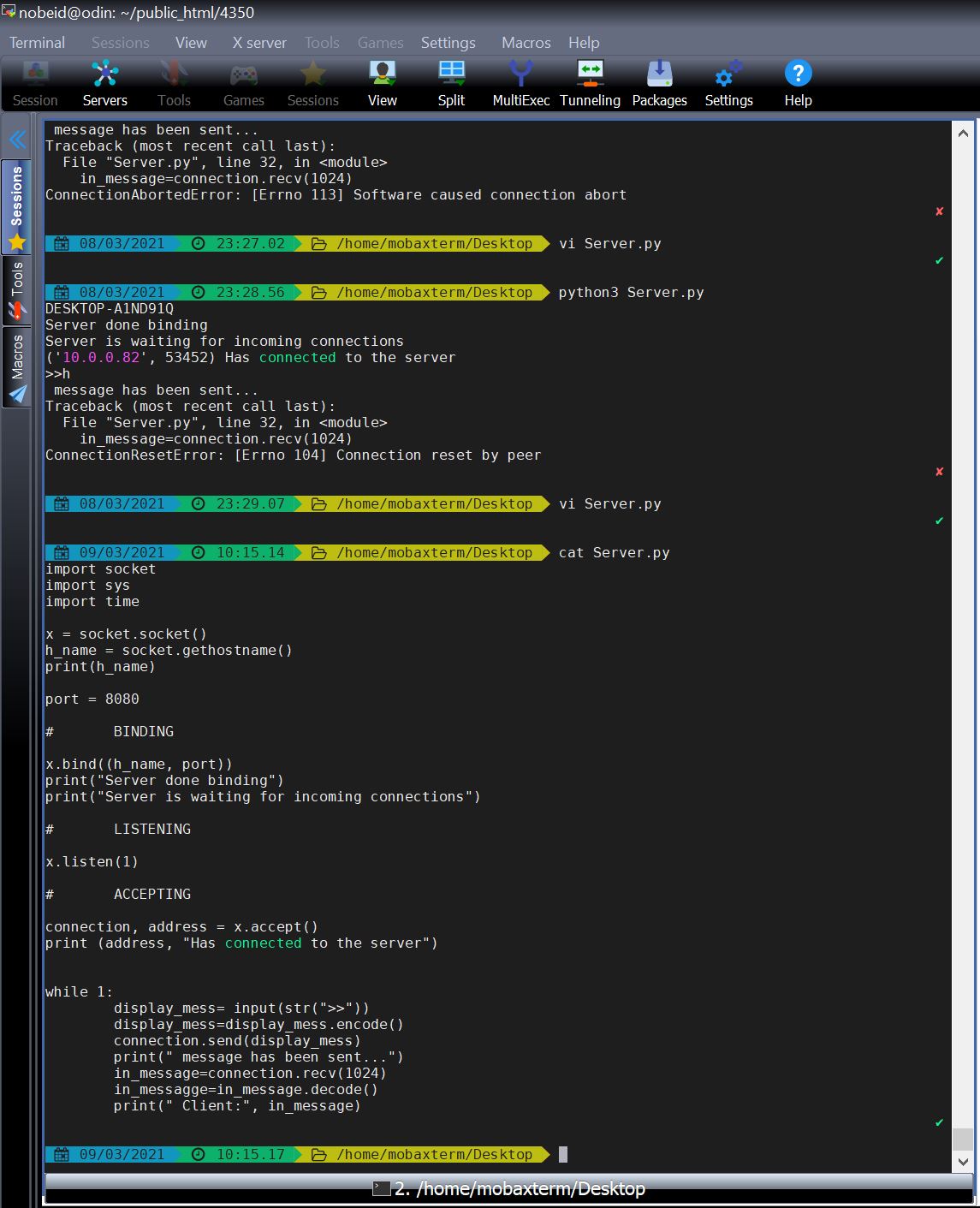Click the scrollbar up arrow
This screenshot has height=1208, width=980.
coord(963,134)
